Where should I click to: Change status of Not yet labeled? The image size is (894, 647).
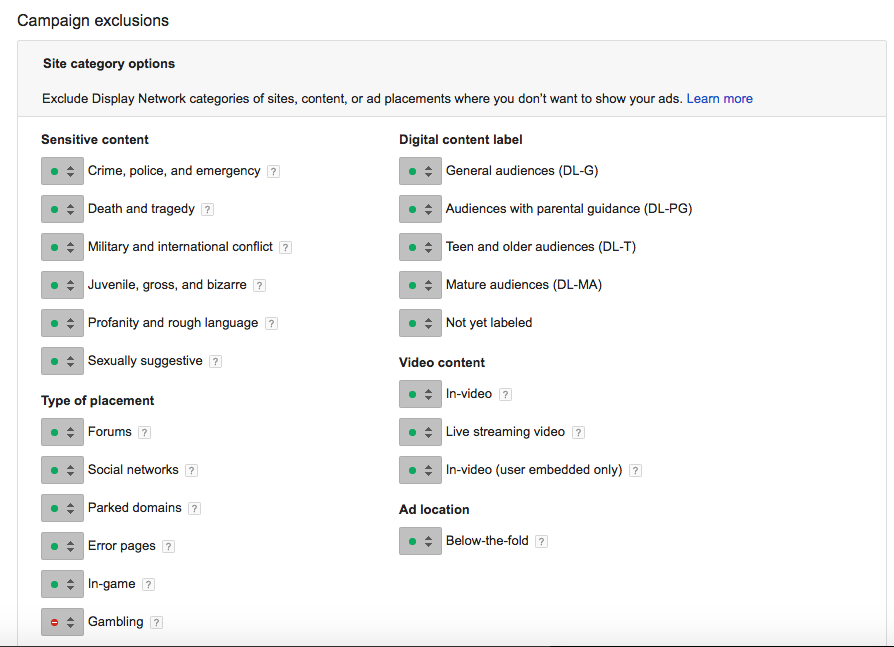coord(420,323)
